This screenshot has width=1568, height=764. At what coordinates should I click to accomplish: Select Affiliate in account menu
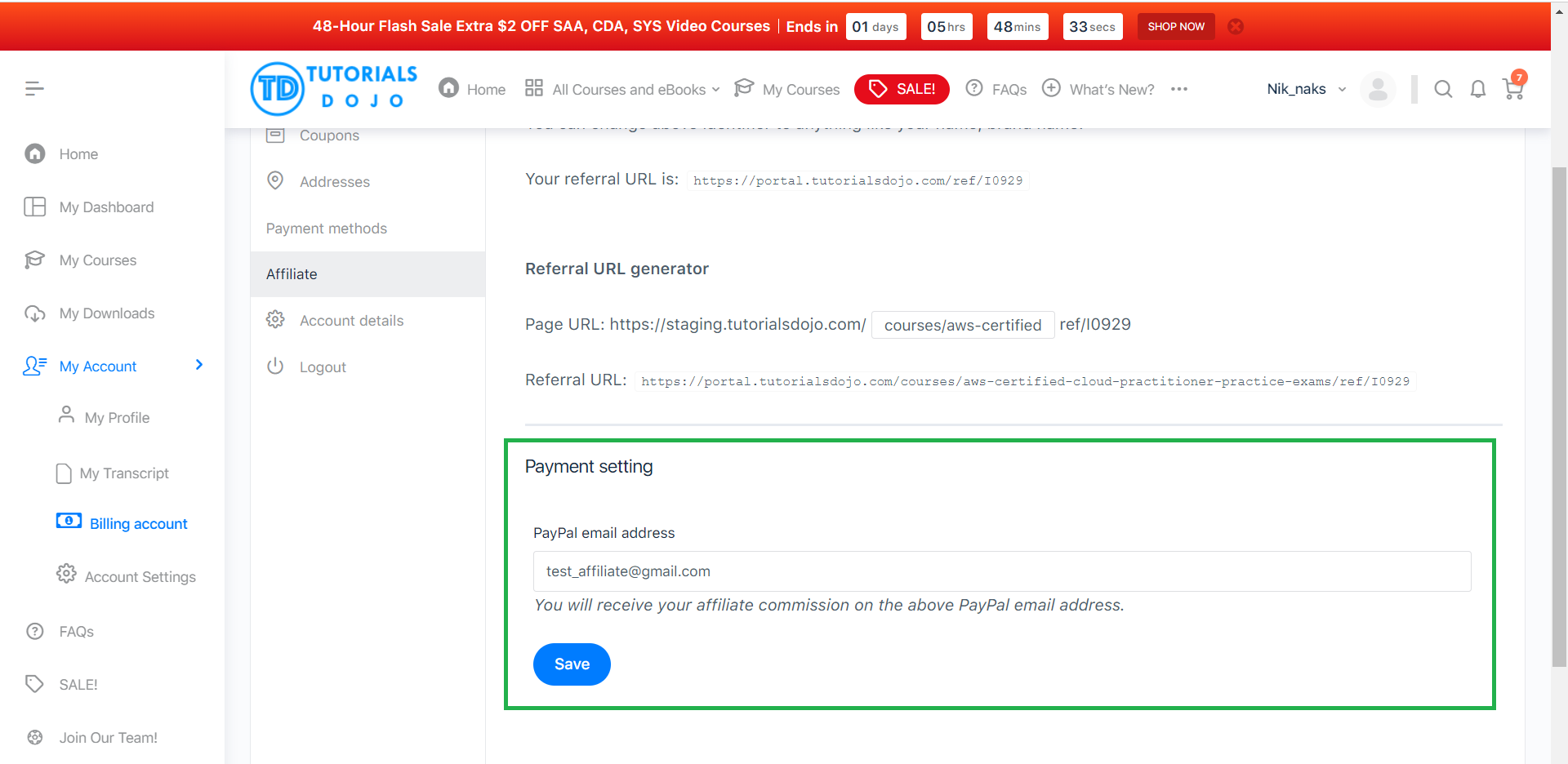pyautogui.click(x=292, y=274)
